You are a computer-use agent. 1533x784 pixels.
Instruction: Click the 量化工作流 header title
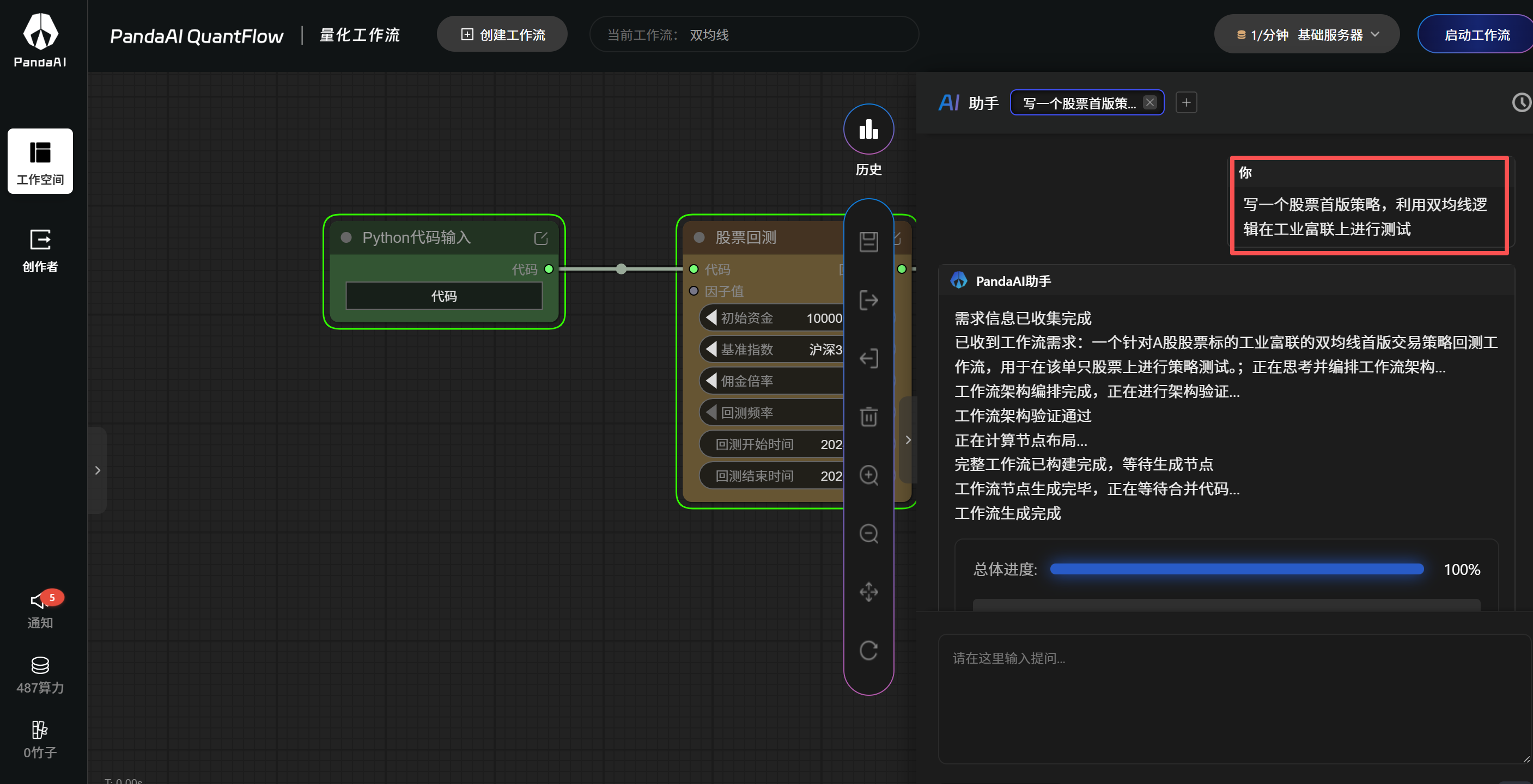point(360,35)
